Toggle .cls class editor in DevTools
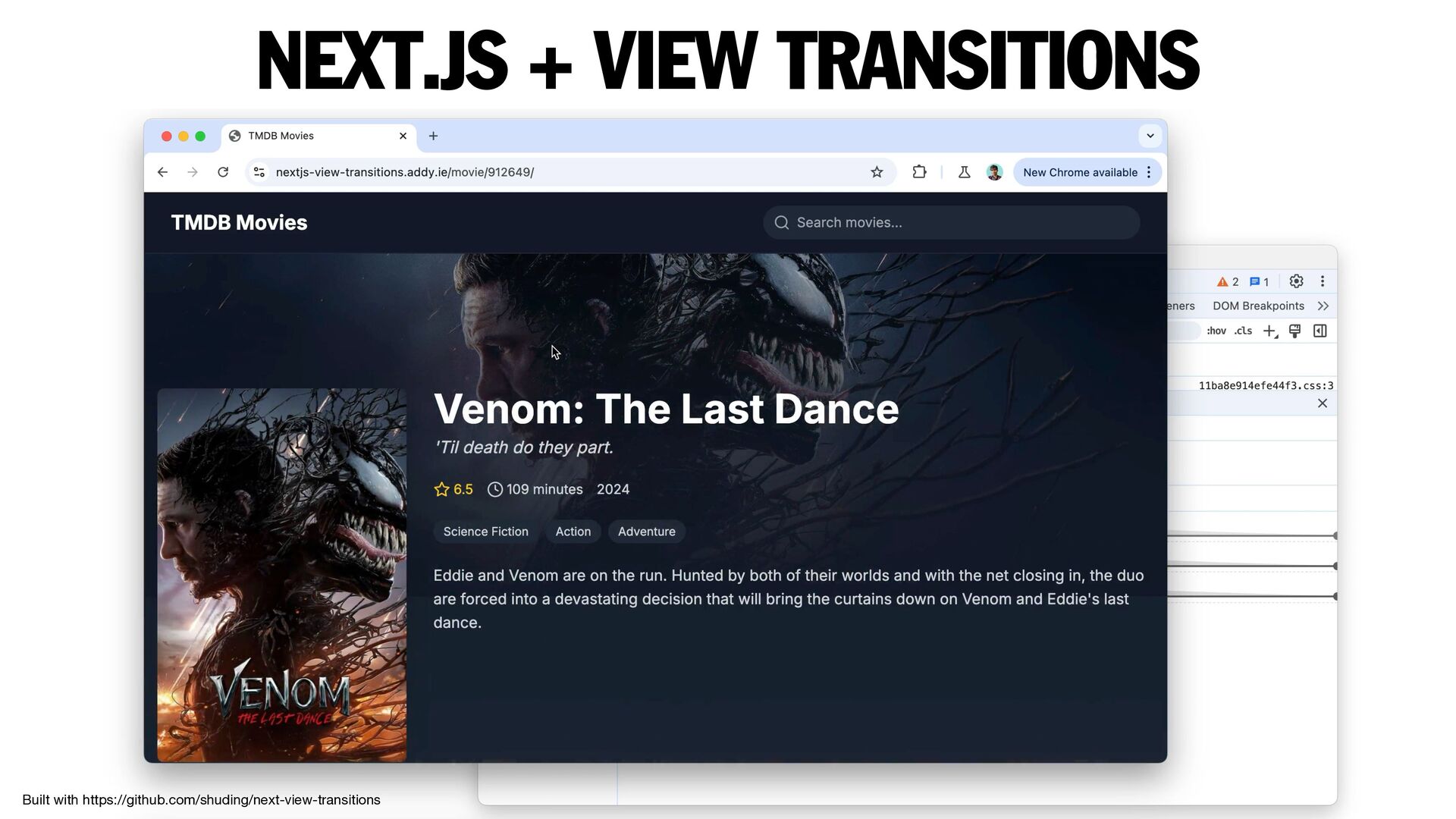This screenshot has height=819, width=1456. coord(1243,331)
